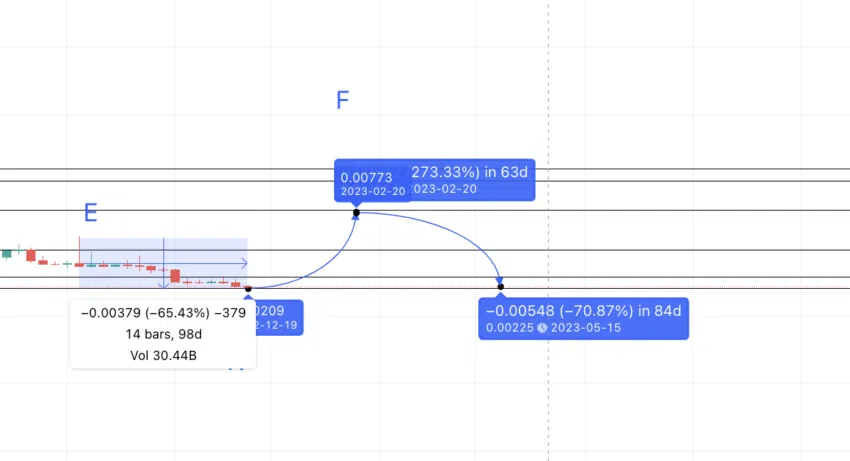Screen dimensions: 850x461
Task: Select the text label F
Action: (x=343, y=100)
